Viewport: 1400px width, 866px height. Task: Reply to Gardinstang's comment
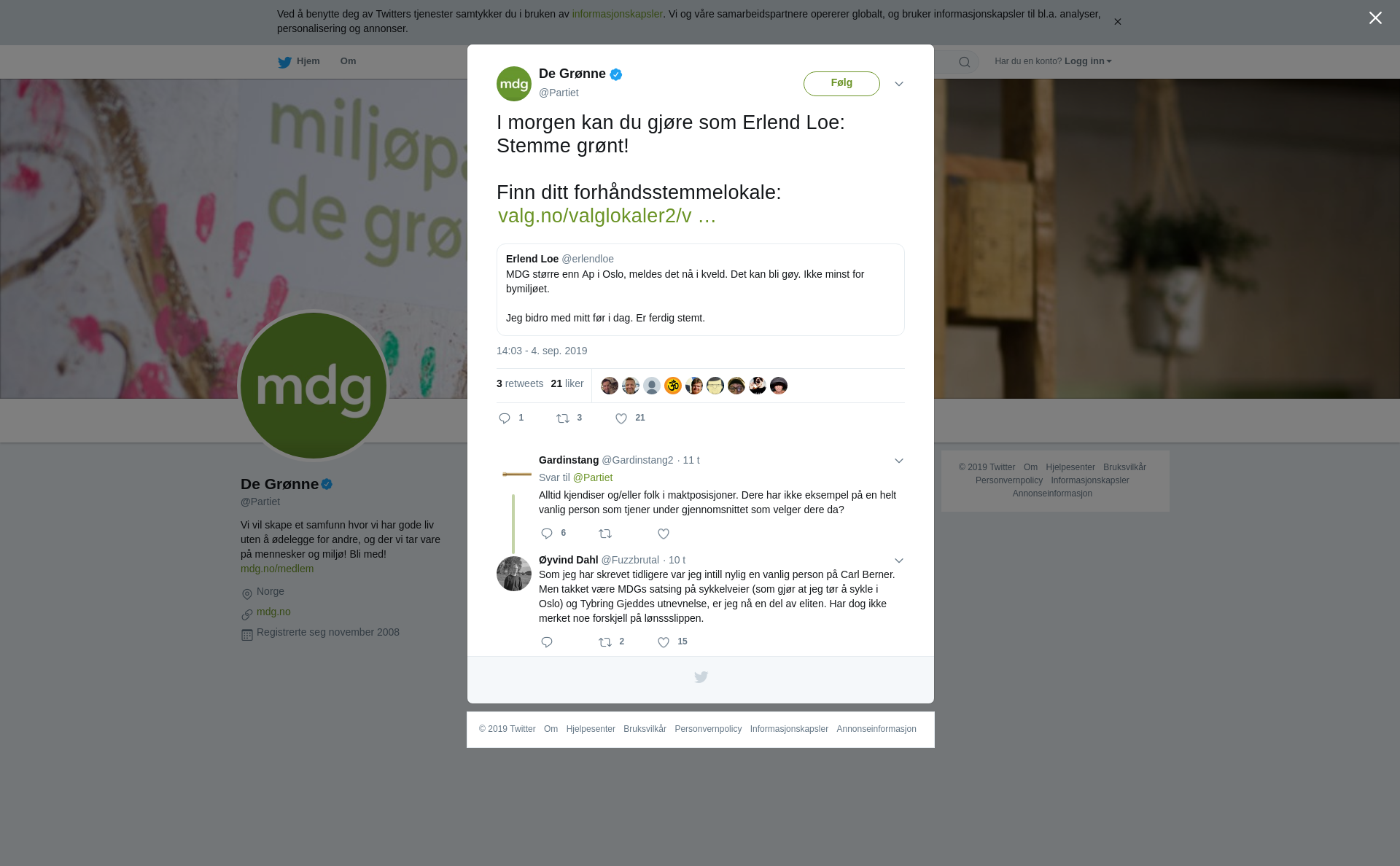pyautogui.click(x=547, y=534)
